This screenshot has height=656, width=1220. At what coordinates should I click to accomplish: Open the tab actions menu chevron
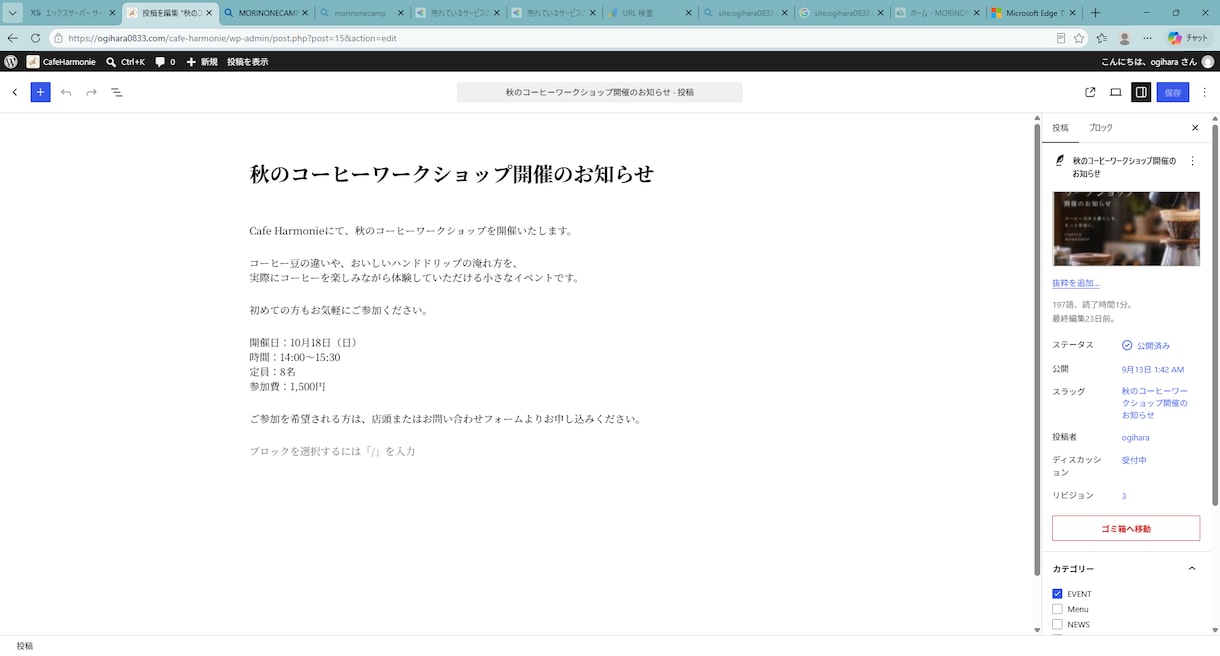pos(12,13)
